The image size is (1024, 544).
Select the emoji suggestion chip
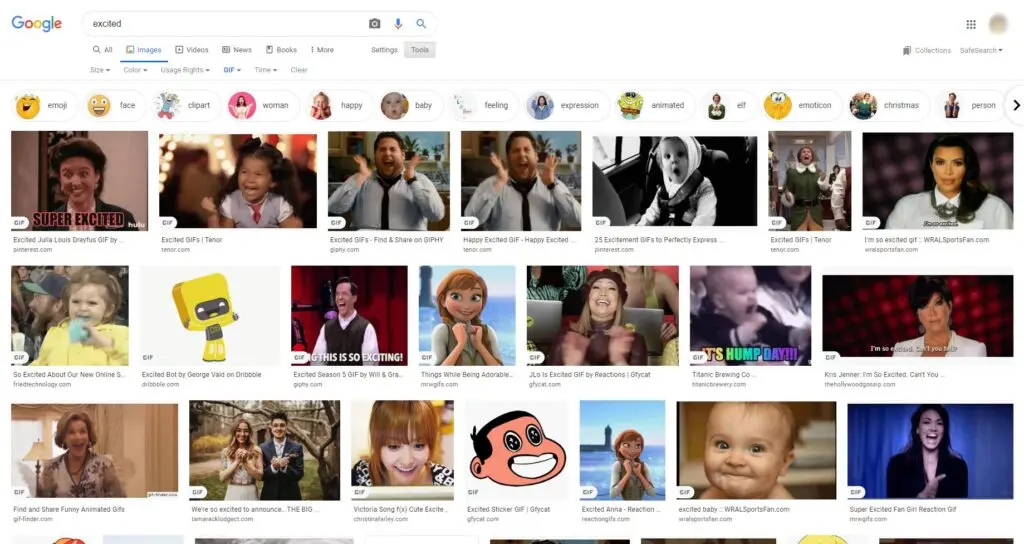click(43, 105)
